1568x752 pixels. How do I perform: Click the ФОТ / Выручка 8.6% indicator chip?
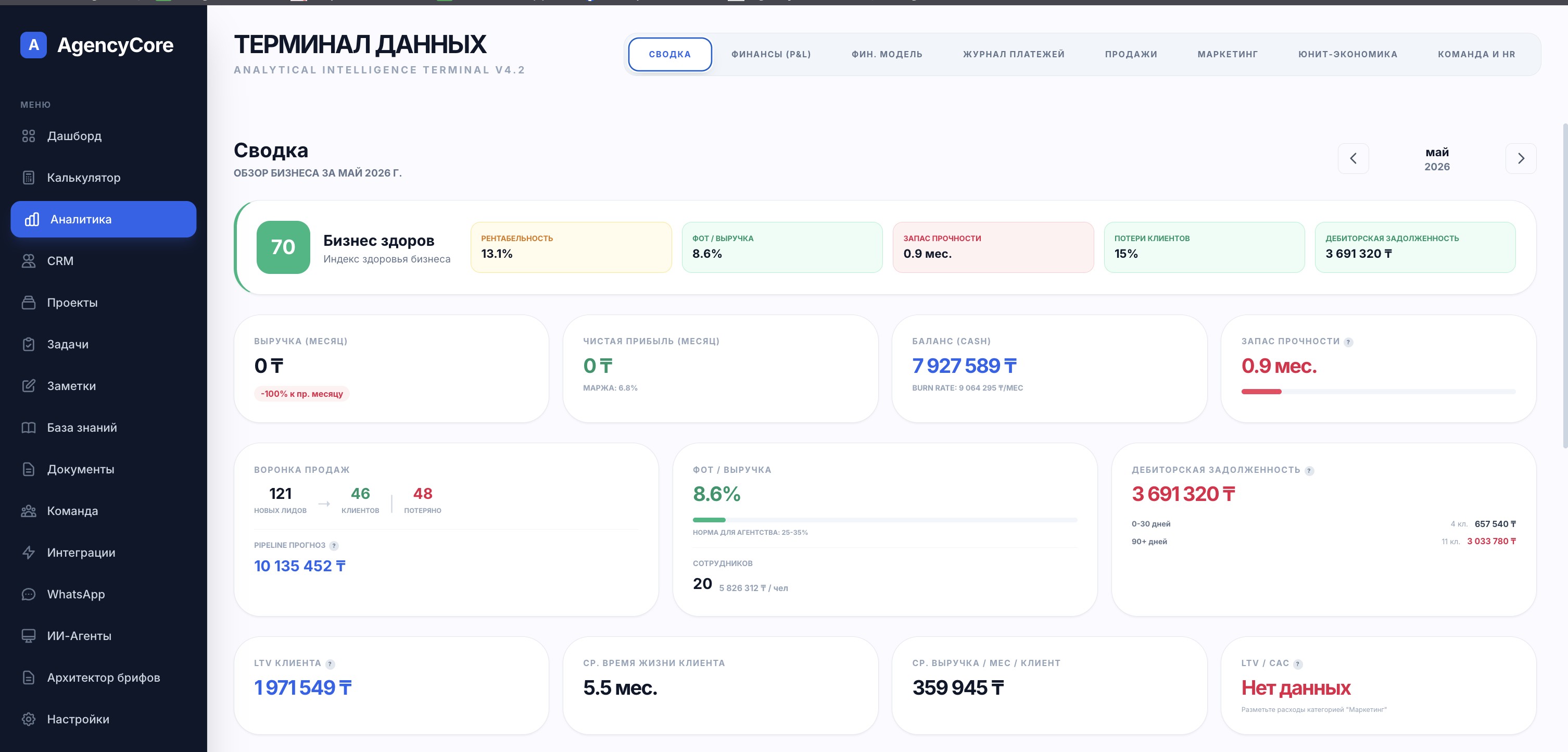[782, 247]
